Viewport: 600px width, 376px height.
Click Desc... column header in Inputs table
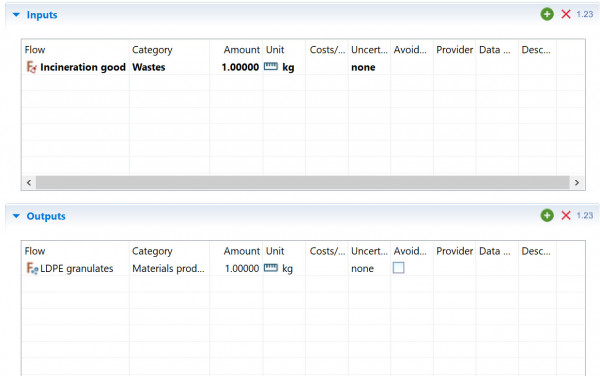536,50
